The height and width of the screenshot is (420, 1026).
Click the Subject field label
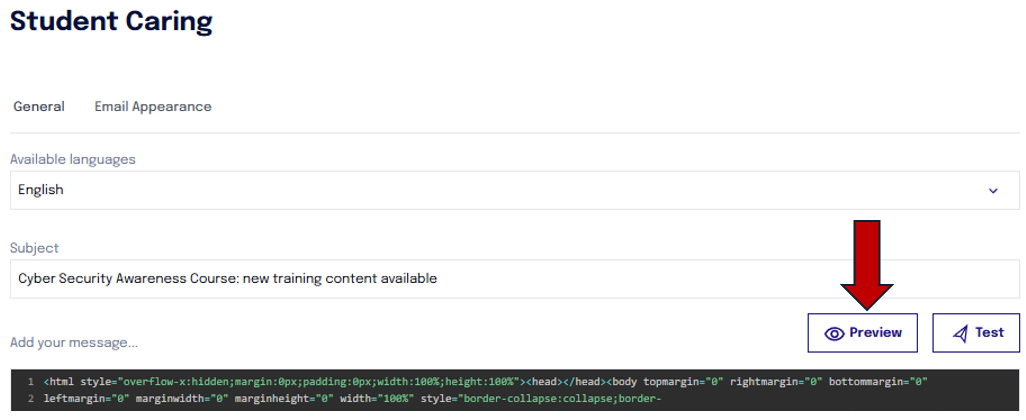pos(34,248)
